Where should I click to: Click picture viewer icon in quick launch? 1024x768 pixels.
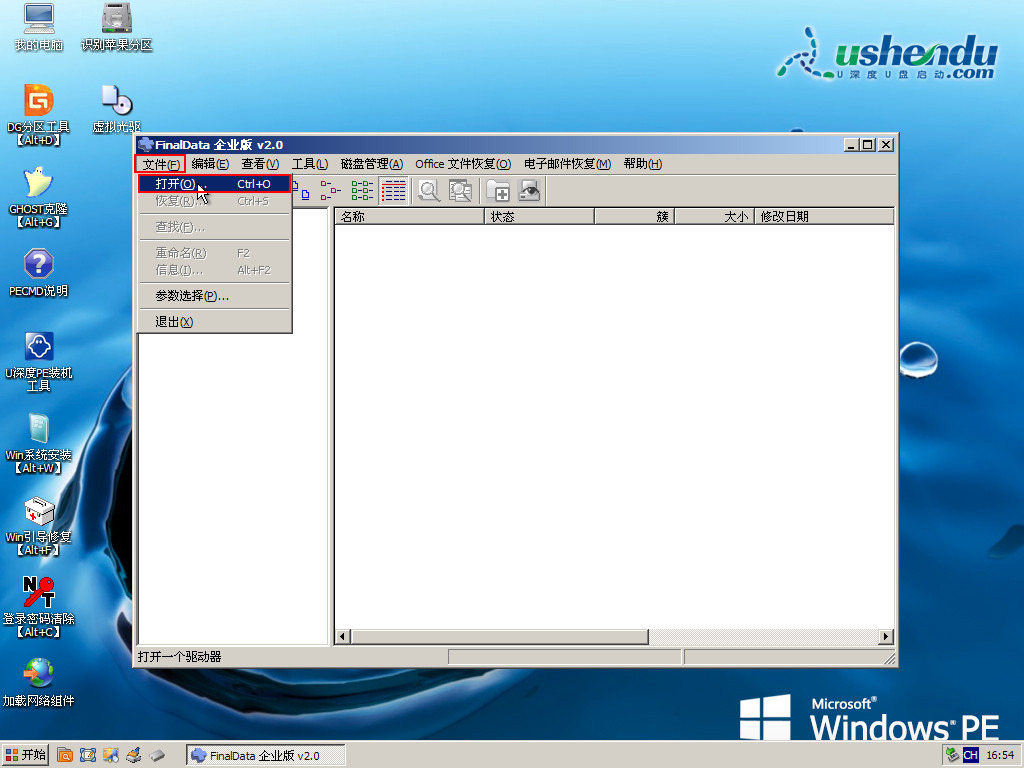[110, 756]
